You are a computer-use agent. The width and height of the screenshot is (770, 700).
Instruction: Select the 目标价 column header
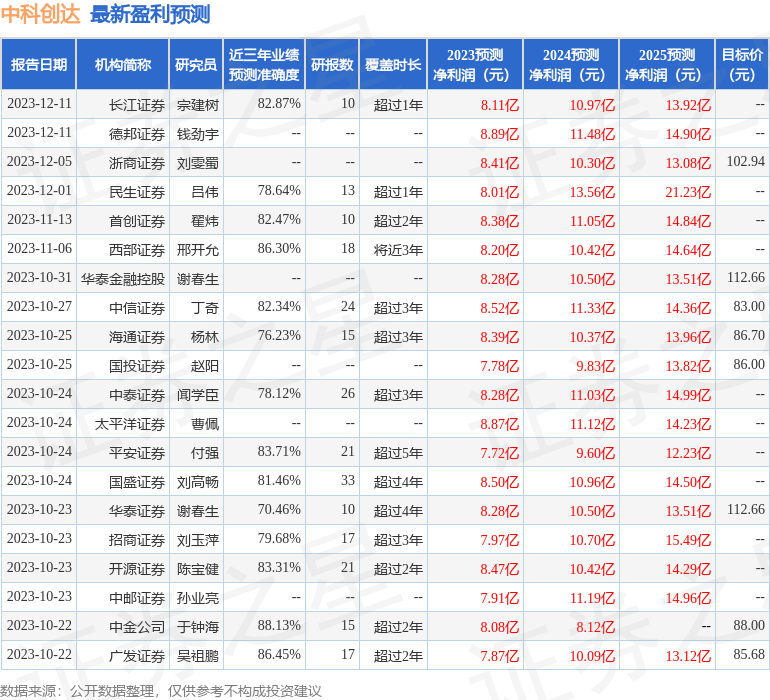742,64
